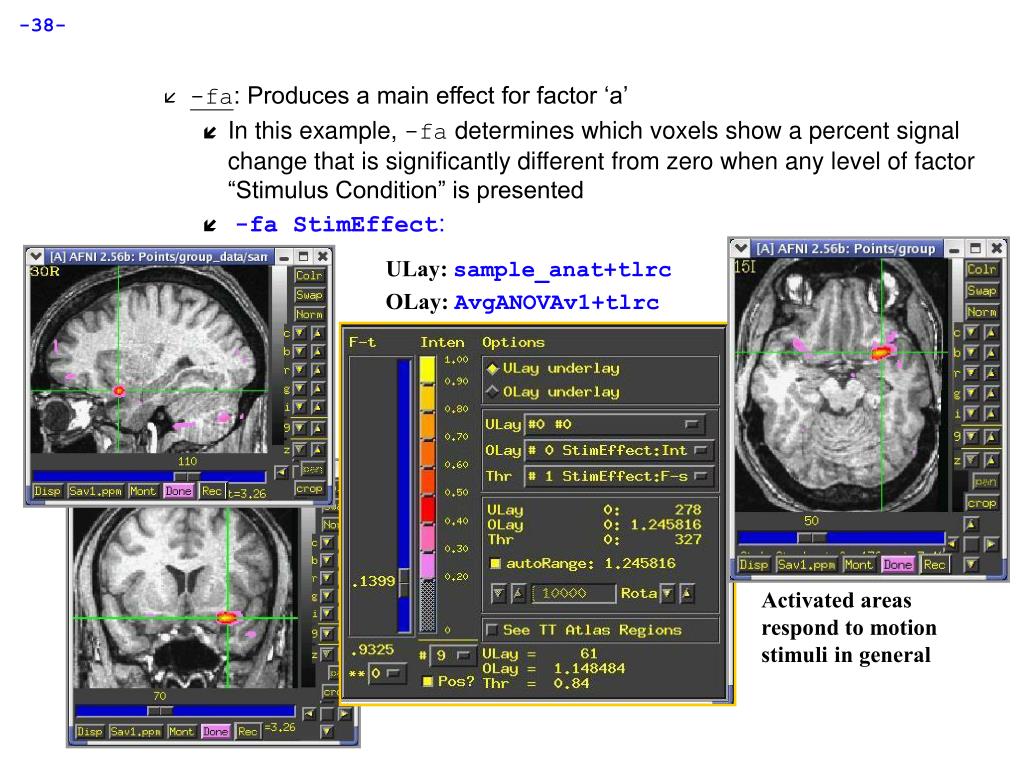This screenshot has height=768, width=1024.
Task: Click 'r' down arrow in sagittal window
Action: pos(300,370)
